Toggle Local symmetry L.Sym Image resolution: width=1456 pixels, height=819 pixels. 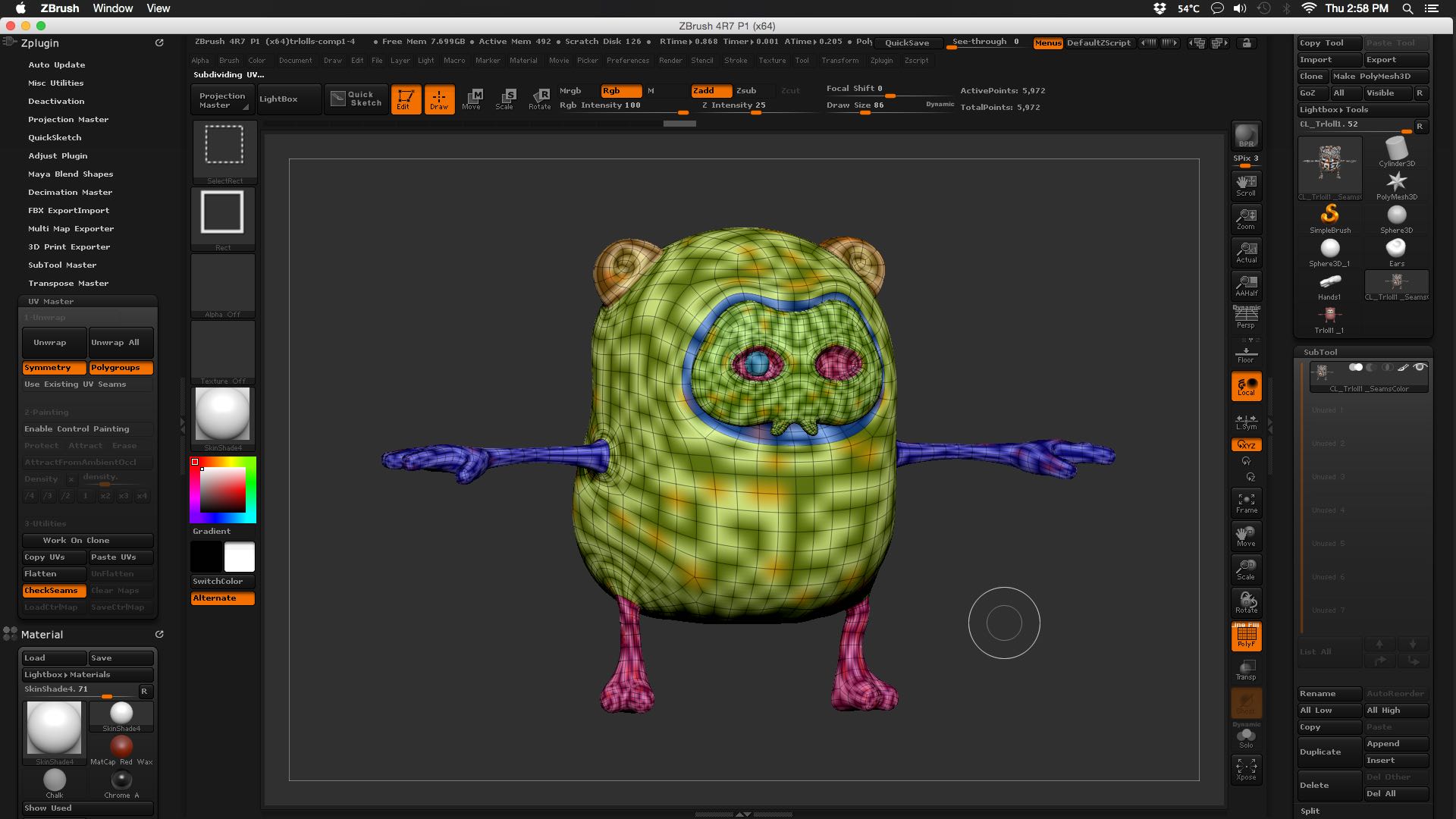point(1246,422)
